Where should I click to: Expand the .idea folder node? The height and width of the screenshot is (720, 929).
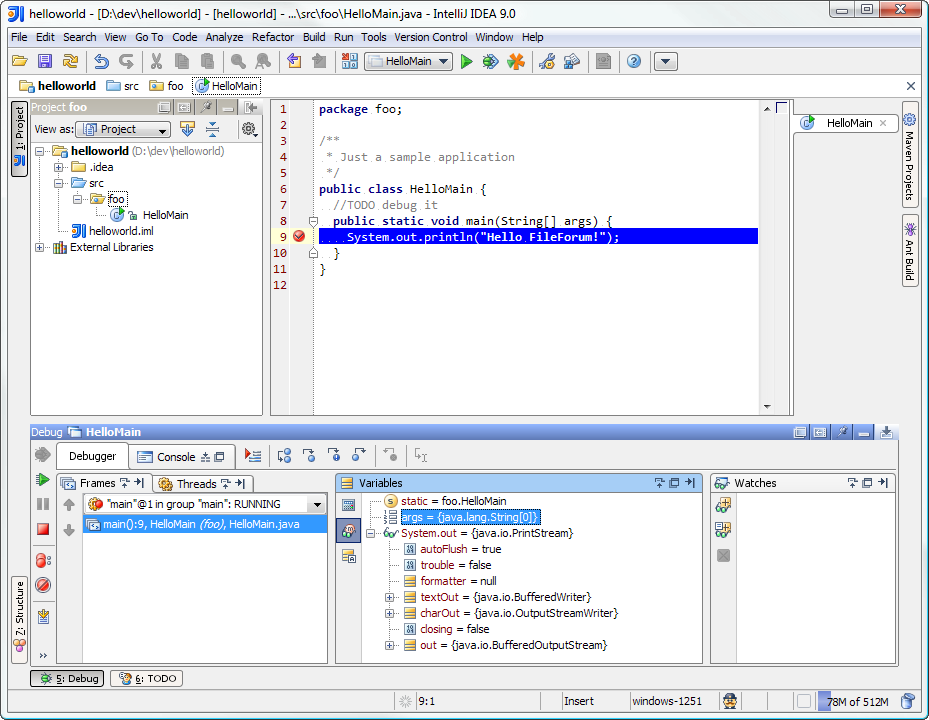pos(59,167)
